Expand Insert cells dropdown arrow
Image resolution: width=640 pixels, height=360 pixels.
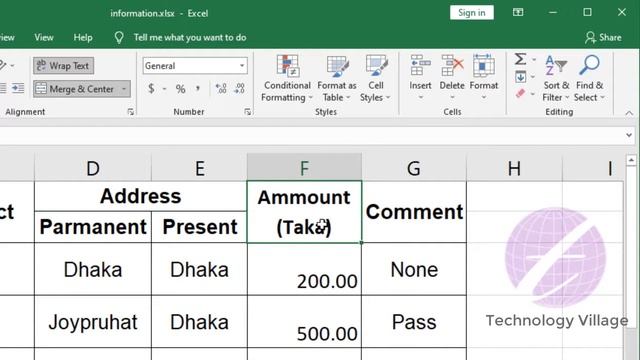pyautogui.click(x=420, y=97)
